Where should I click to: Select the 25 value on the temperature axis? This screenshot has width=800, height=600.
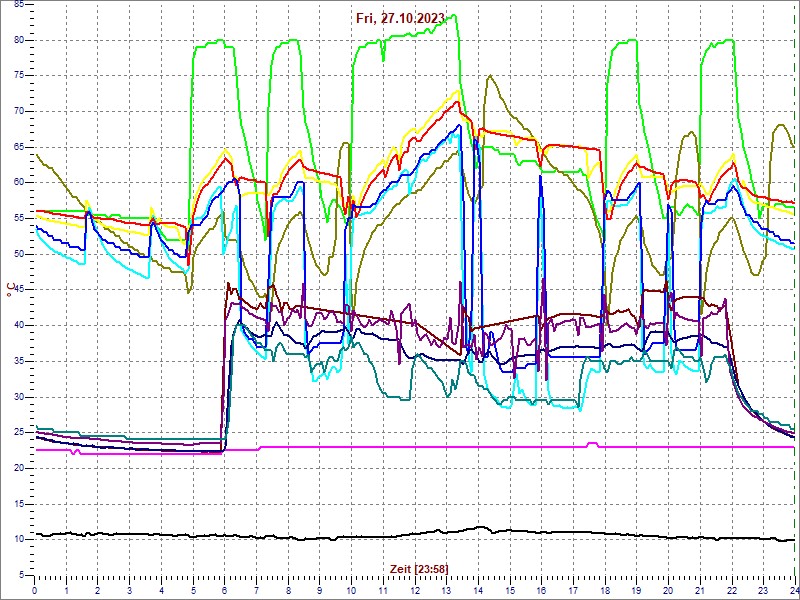point(19,433)
